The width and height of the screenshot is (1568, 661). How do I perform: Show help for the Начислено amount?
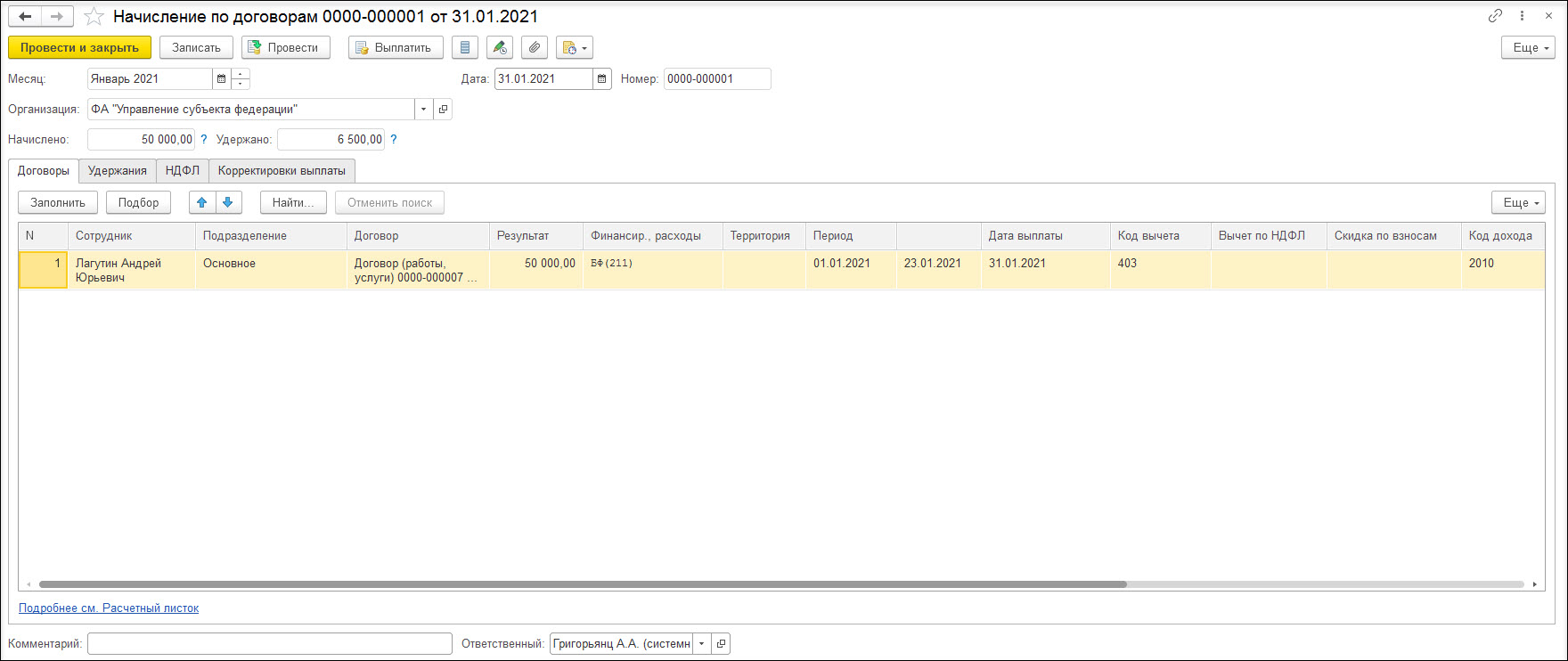tap(204, 140)
